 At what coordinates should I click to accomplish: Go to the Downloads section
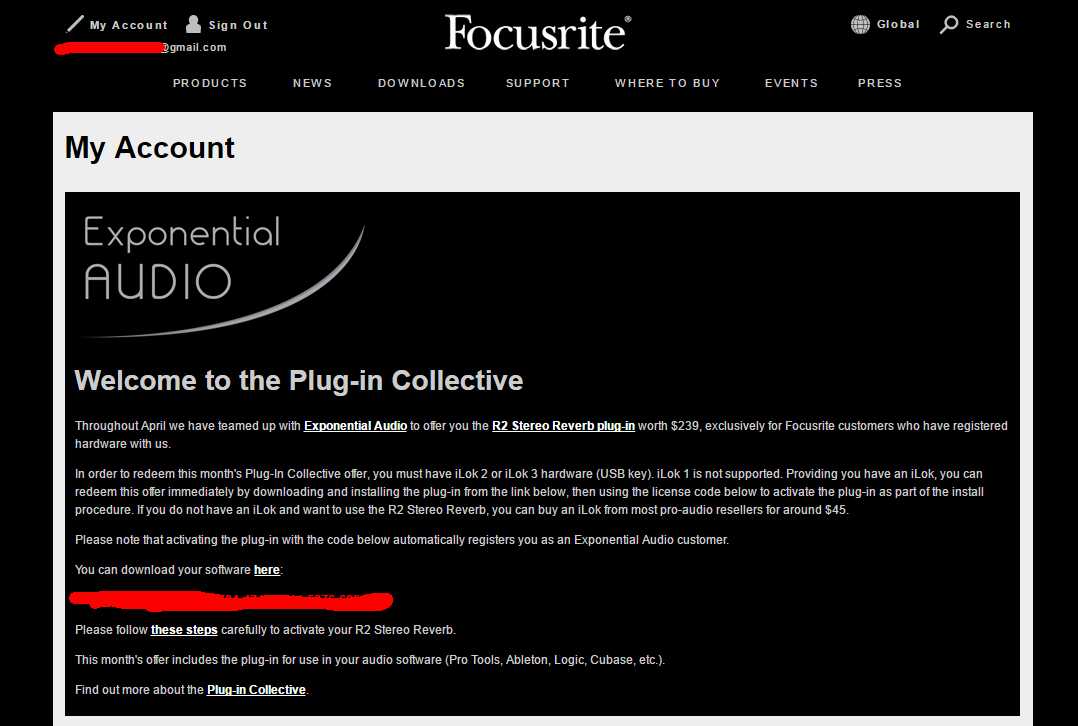[x=421, y=83]
